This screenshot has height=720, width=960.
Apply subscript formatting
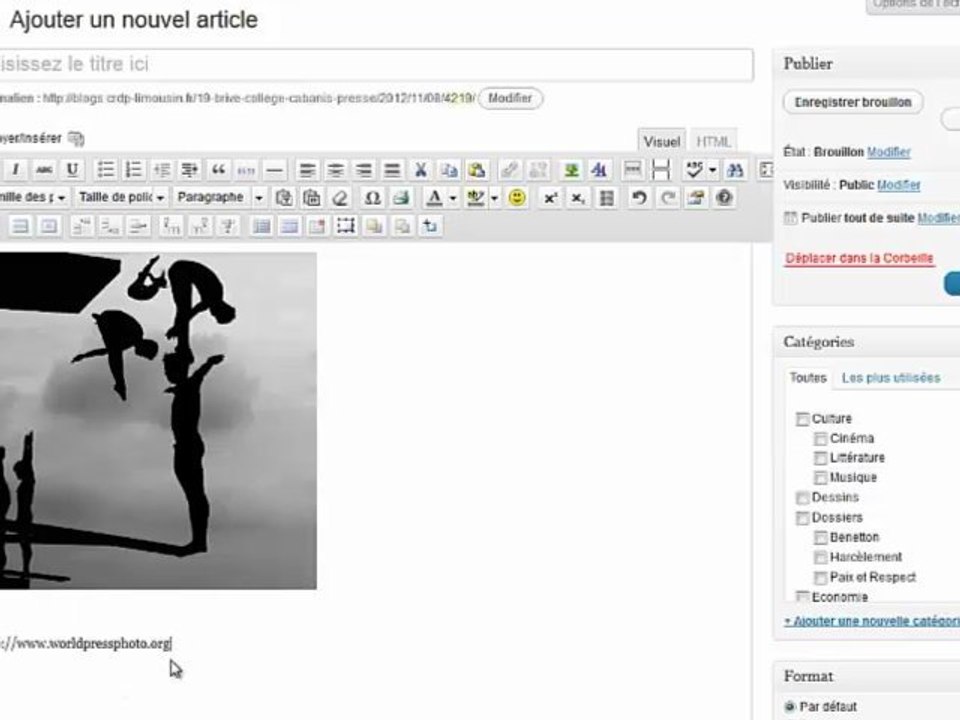point(578,198)
